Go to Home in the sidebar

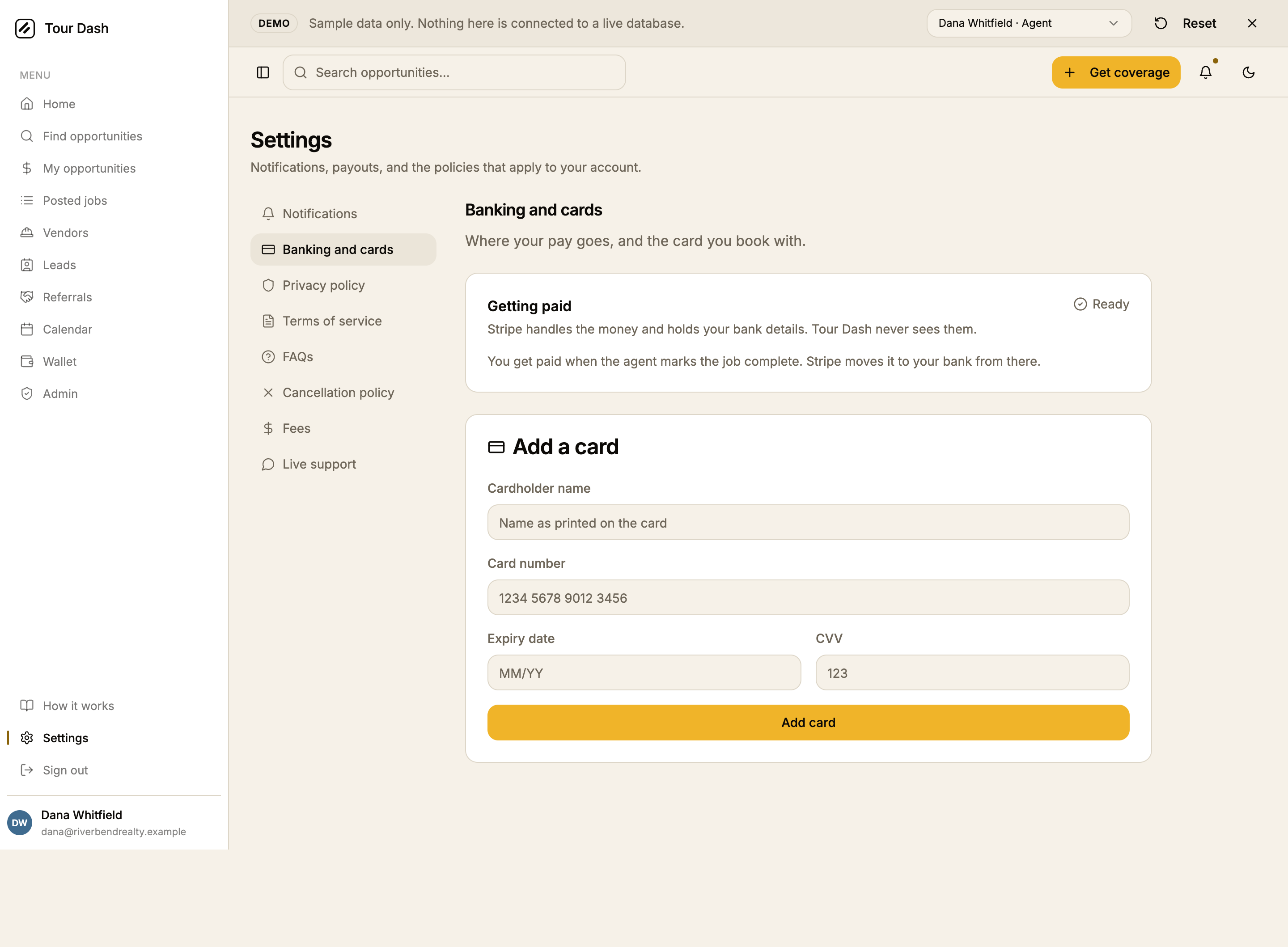coord(114,104)
